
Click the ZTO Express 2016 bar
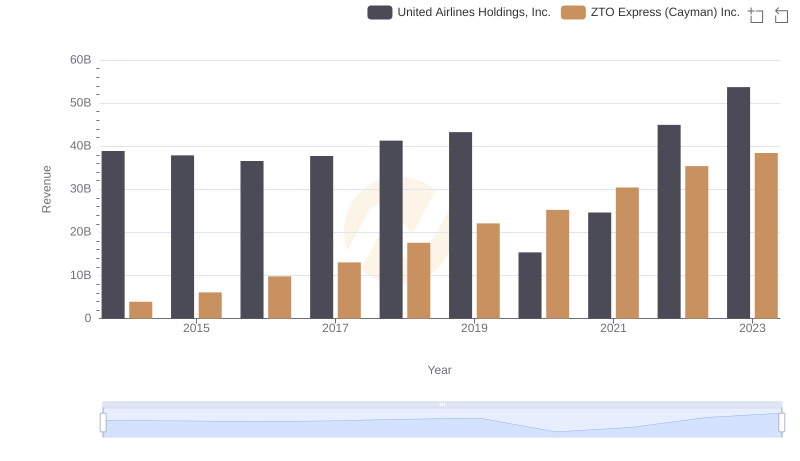point(280,297)
